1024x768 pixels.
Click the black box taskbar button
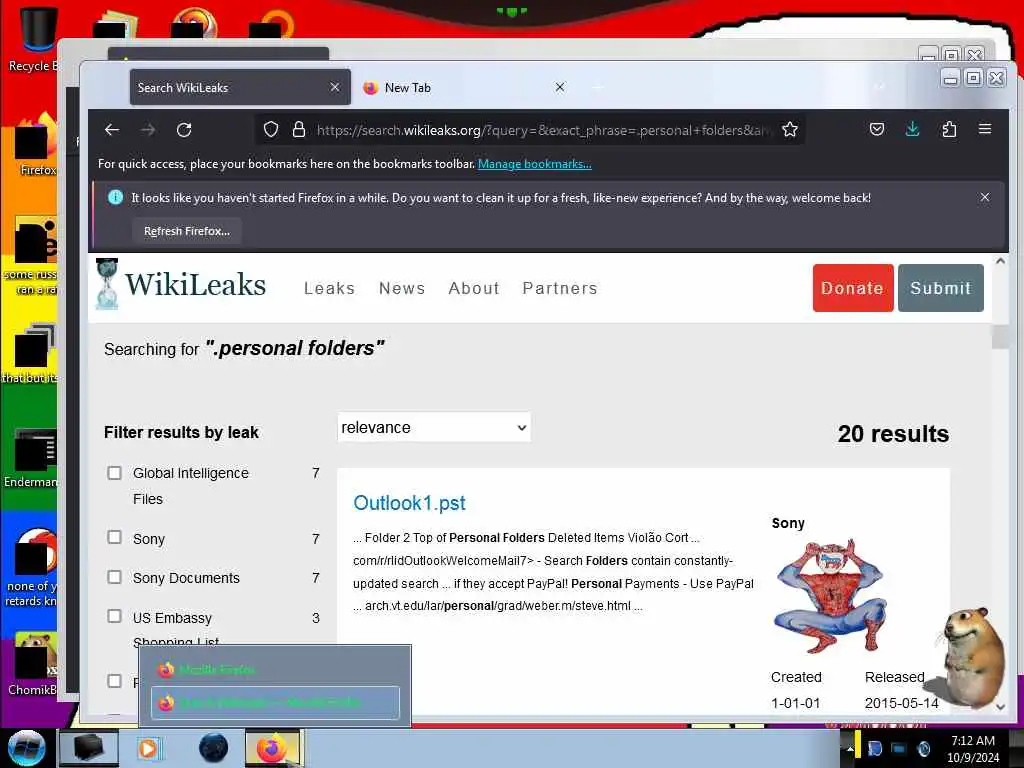(89, 748)
